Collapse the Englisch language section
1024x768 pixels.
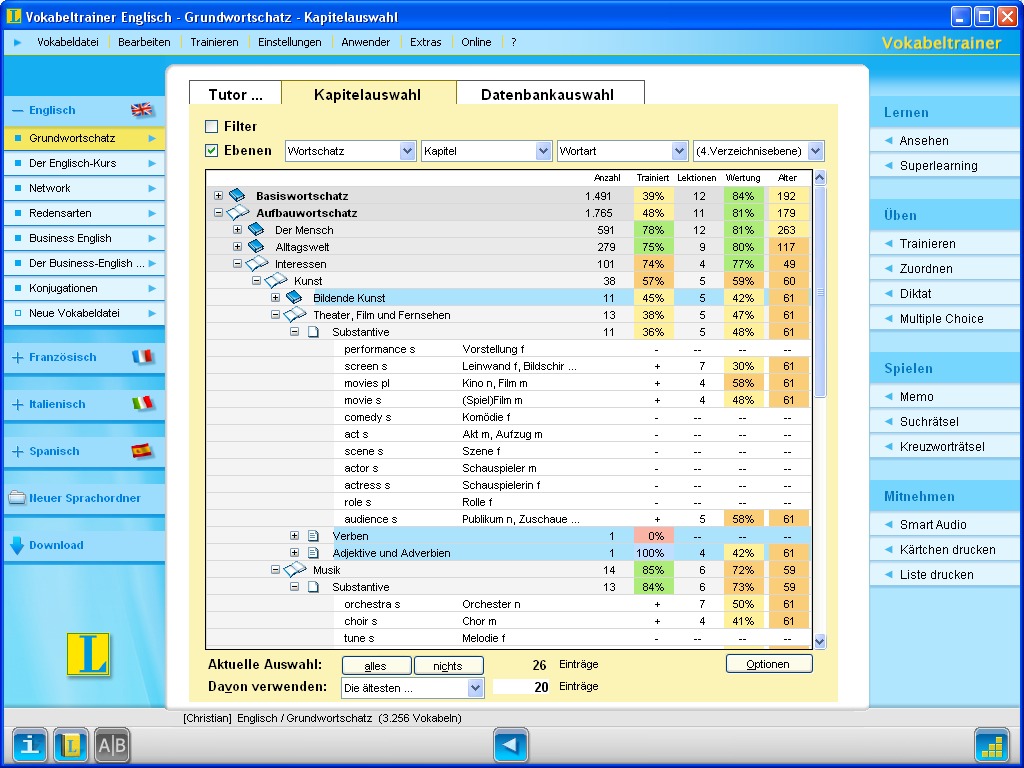18,110
